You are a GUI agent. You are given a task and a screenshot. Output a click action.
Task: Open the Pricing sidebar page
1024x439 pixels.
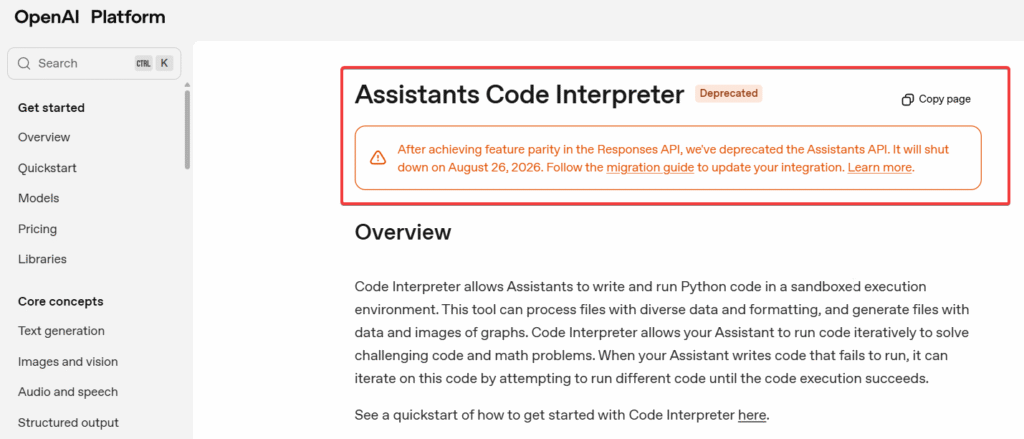point(37,229)
